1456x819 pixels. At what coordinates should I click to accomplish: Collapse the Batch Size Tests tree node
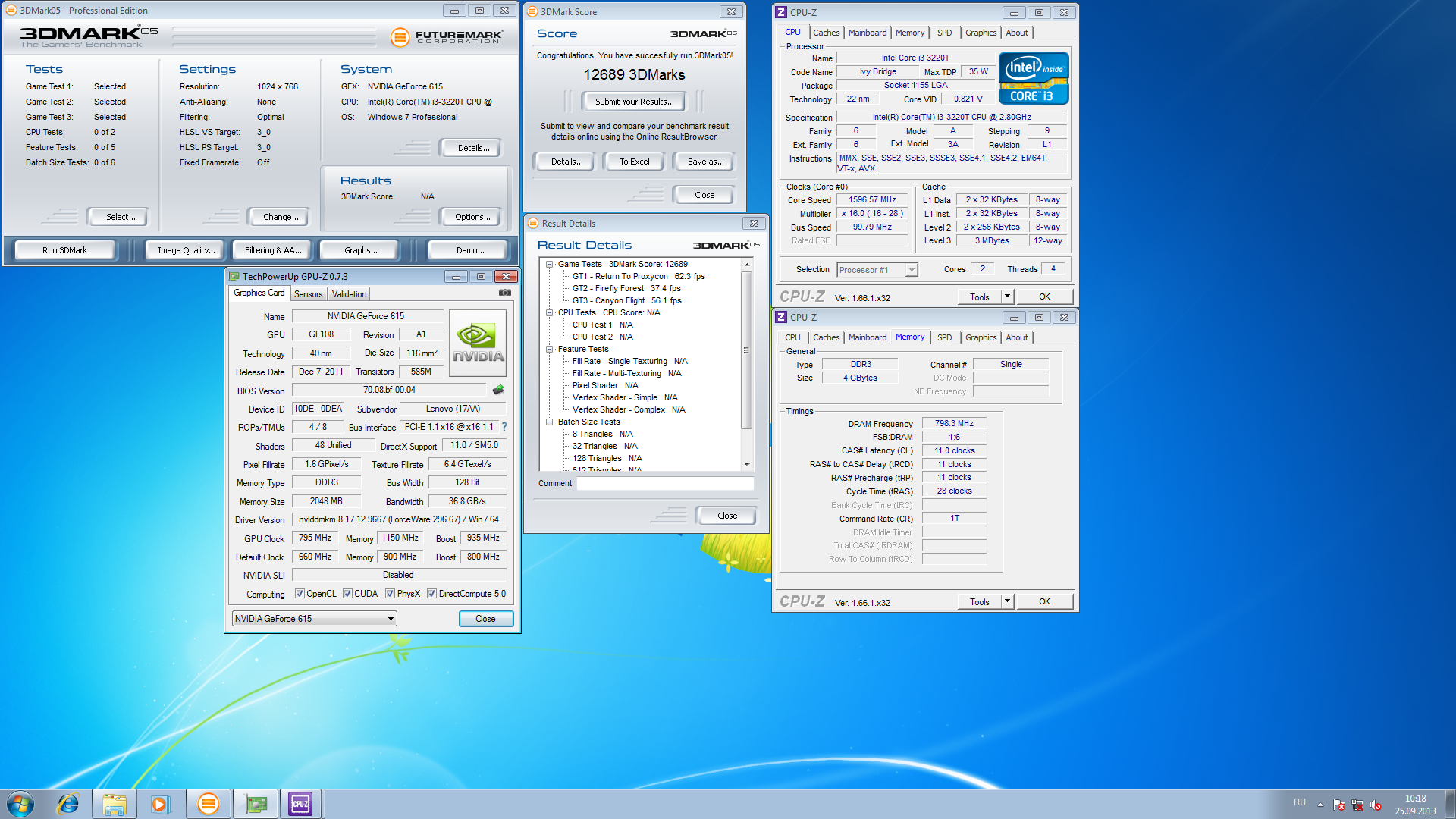(550, 422)
